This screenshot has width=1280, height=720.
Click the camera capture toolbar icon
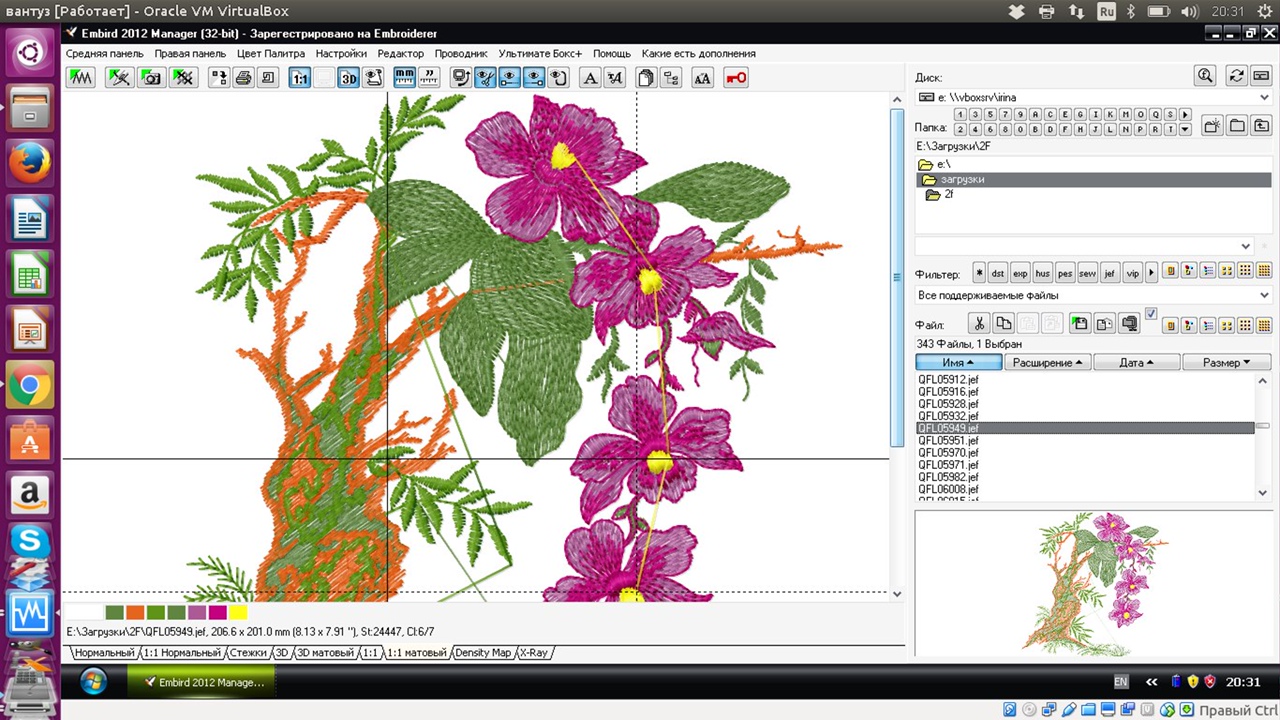151,77
